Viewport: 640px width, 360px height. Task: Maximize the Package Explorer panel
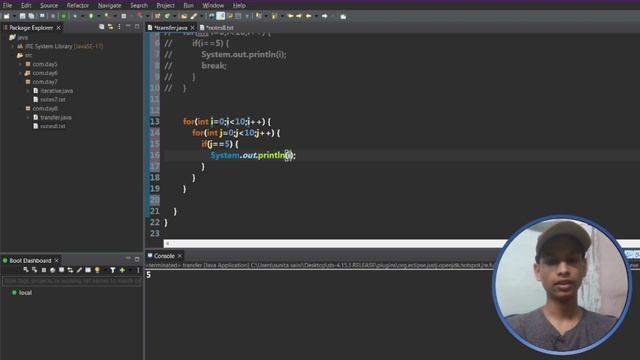(x=137, y=27)
